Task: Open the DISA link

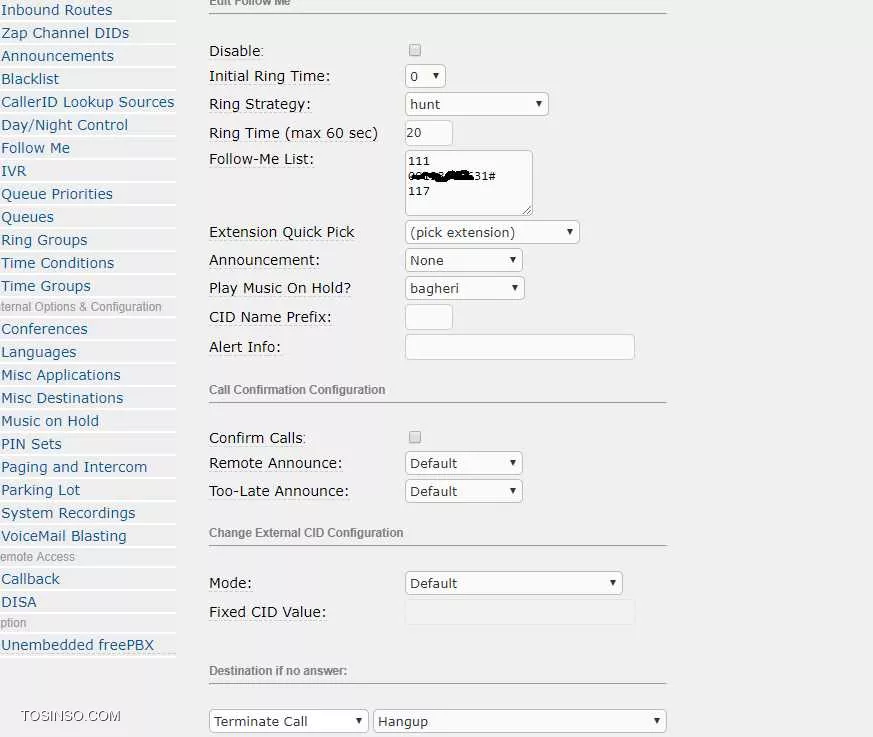Action: pos(19,602)
